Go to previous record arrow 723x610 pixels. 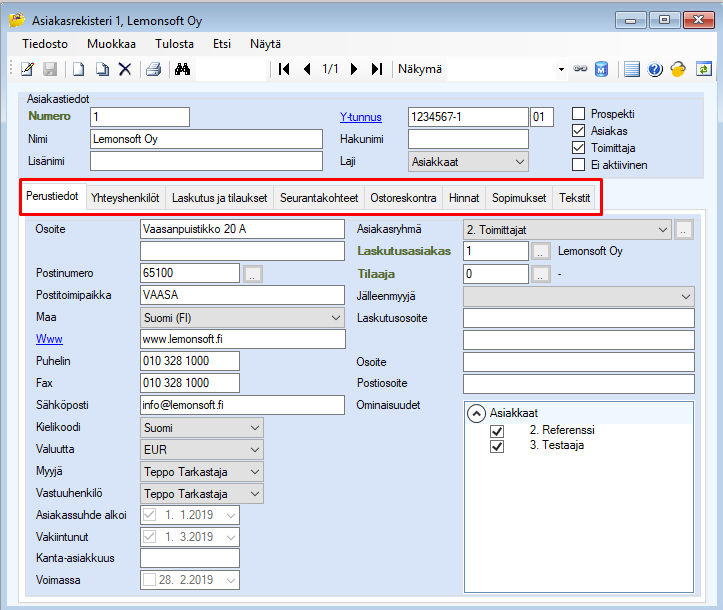(307, 69)
